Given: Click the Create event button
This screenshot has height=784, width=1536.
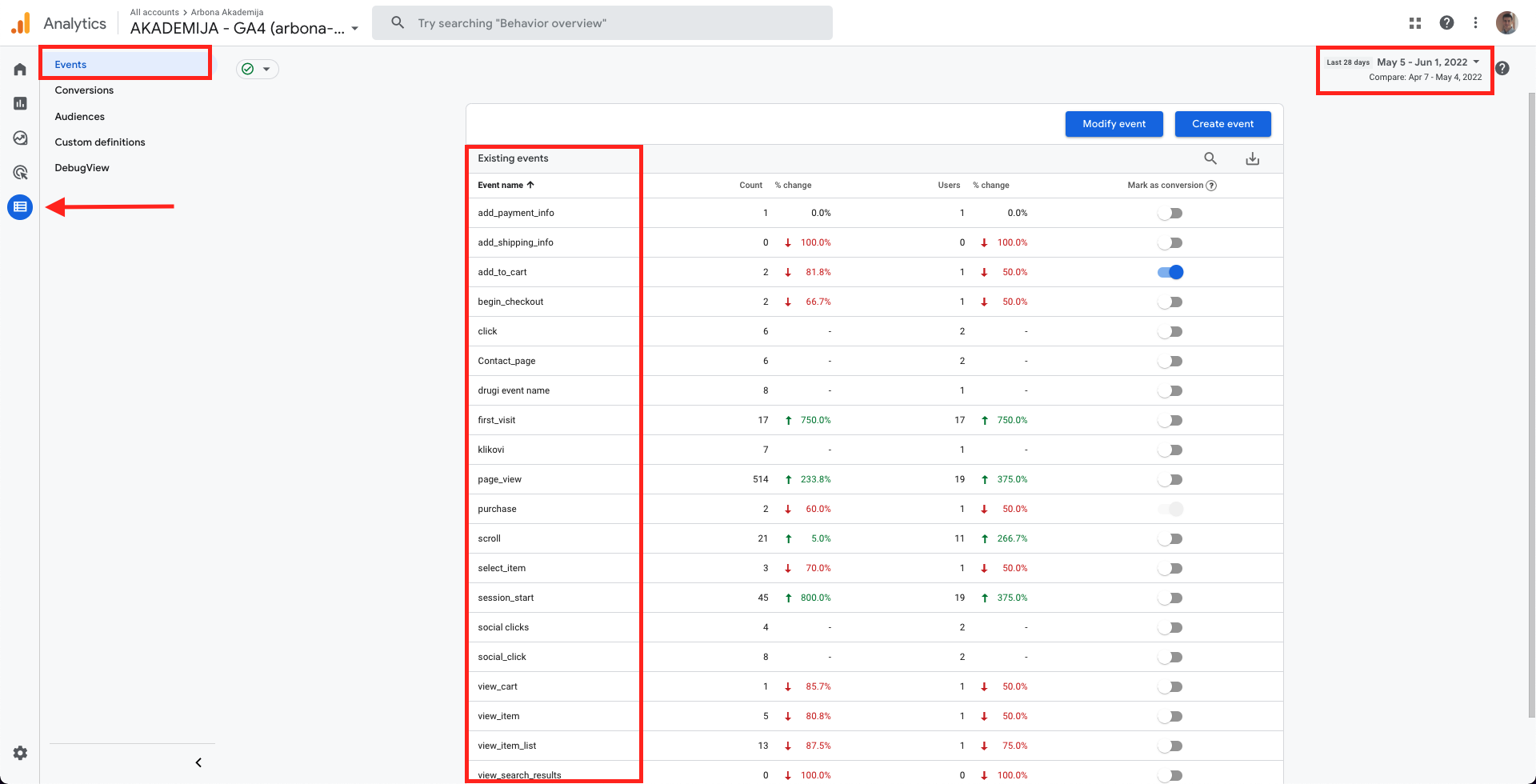Looking at the screenshot, I should tap(1222, 124).
